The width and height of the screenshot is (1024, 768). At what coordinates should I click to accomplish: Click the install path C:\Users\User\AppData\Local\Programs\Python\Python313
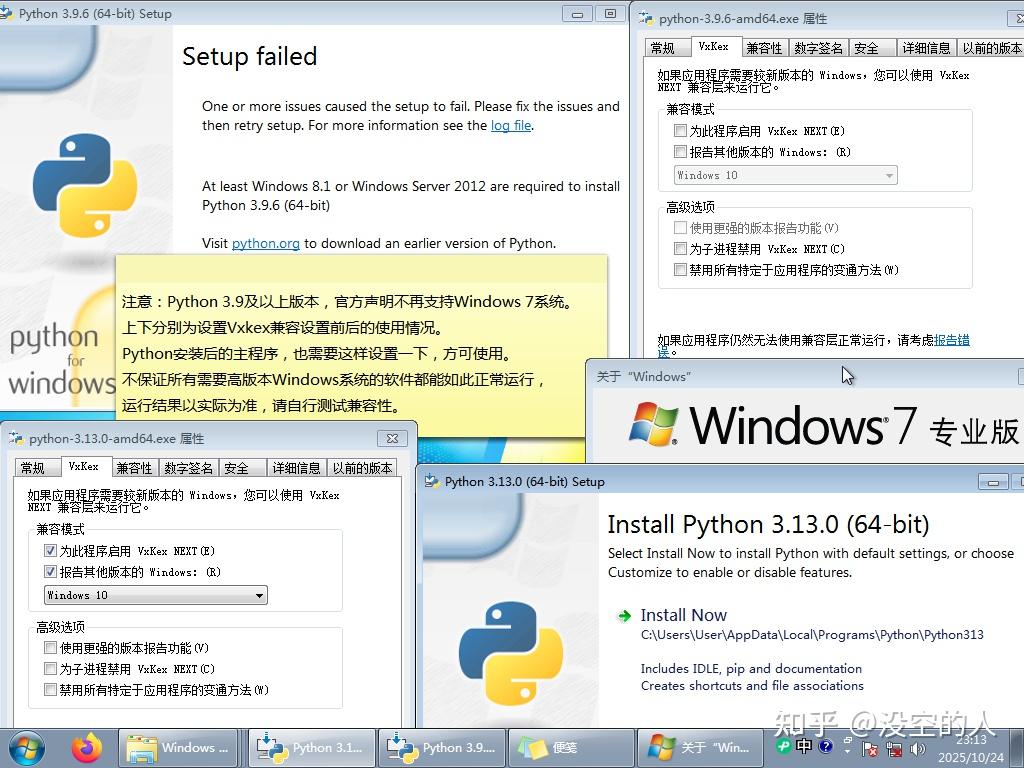tap(812, 635)
